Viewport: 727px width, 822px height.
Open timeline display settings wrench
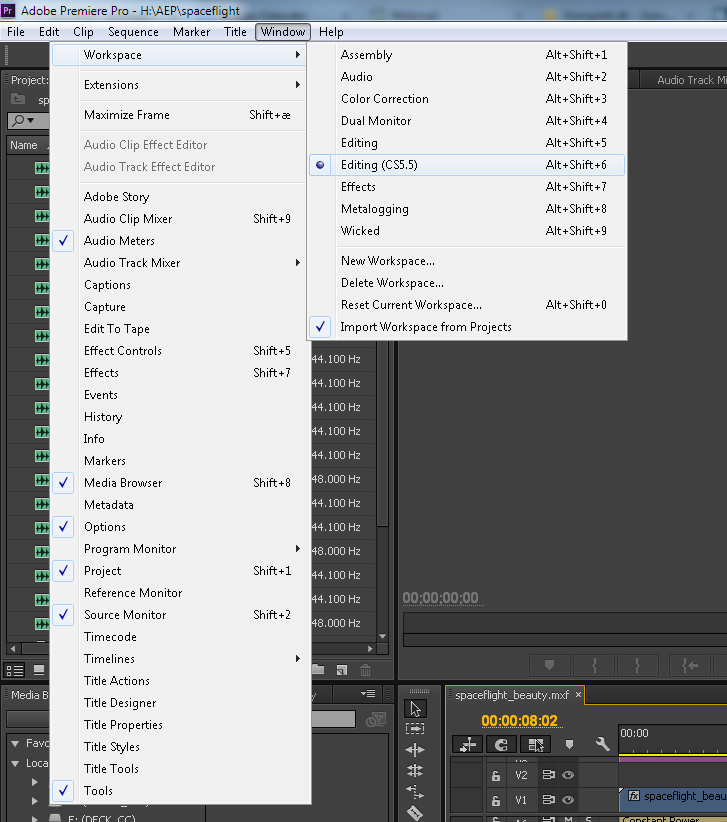tap(602, 744)
